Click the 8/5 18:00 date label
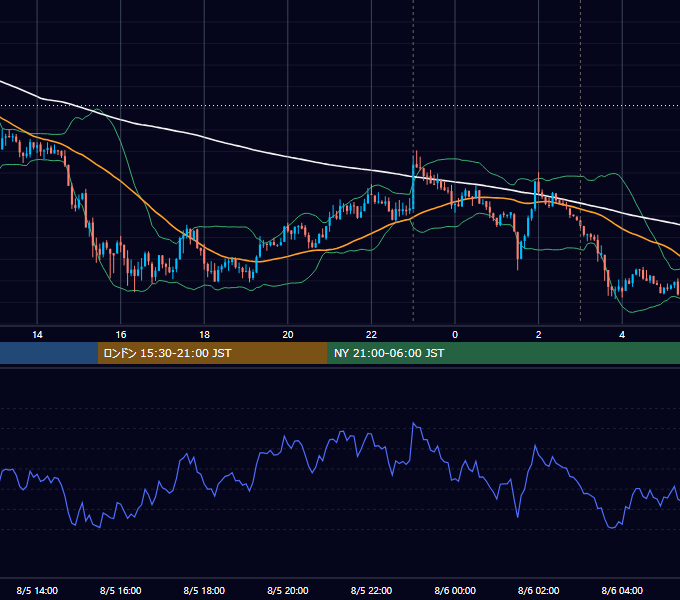 coord(204,590)
